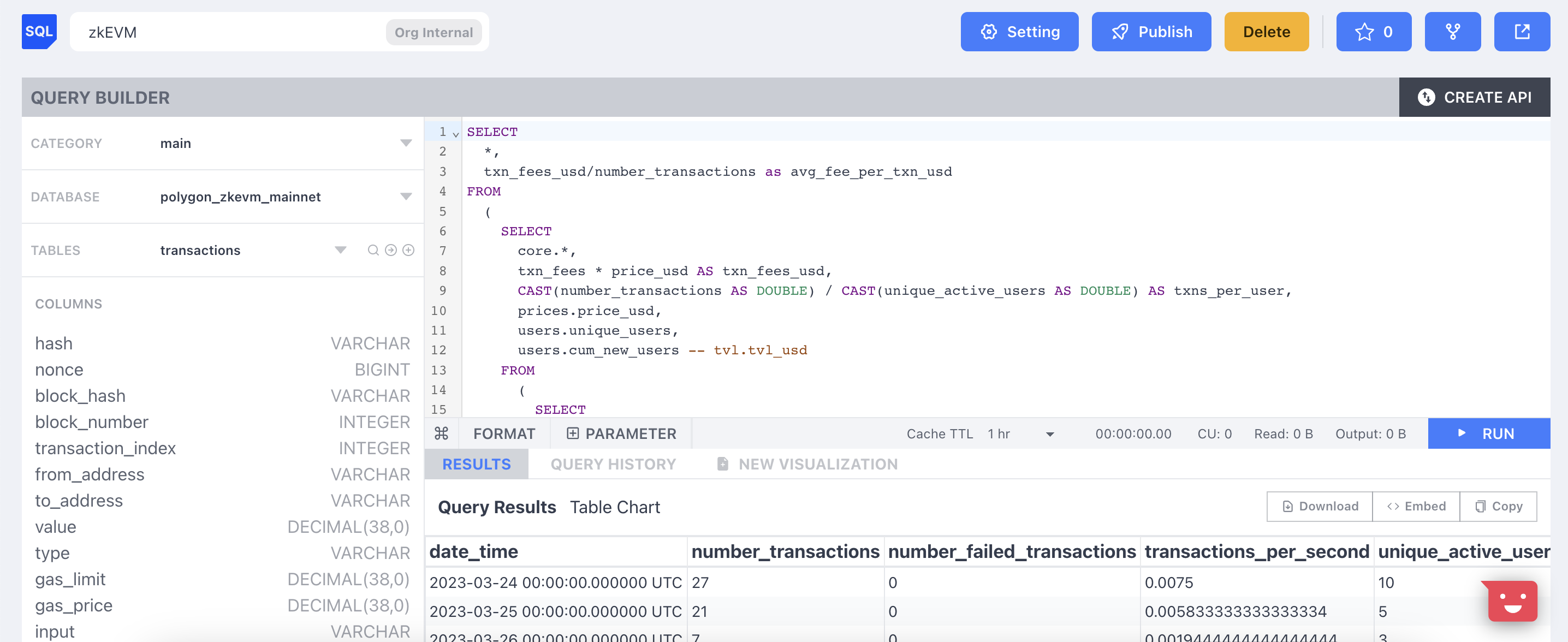This screenshot has height=642, width=1568.
Task: Click the fork query icon button
Action: click(x=1452, y=32)
